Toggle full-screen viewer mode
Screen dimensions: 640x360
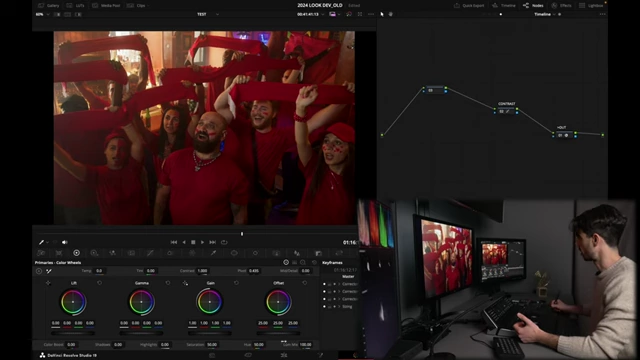click(360, 14)
